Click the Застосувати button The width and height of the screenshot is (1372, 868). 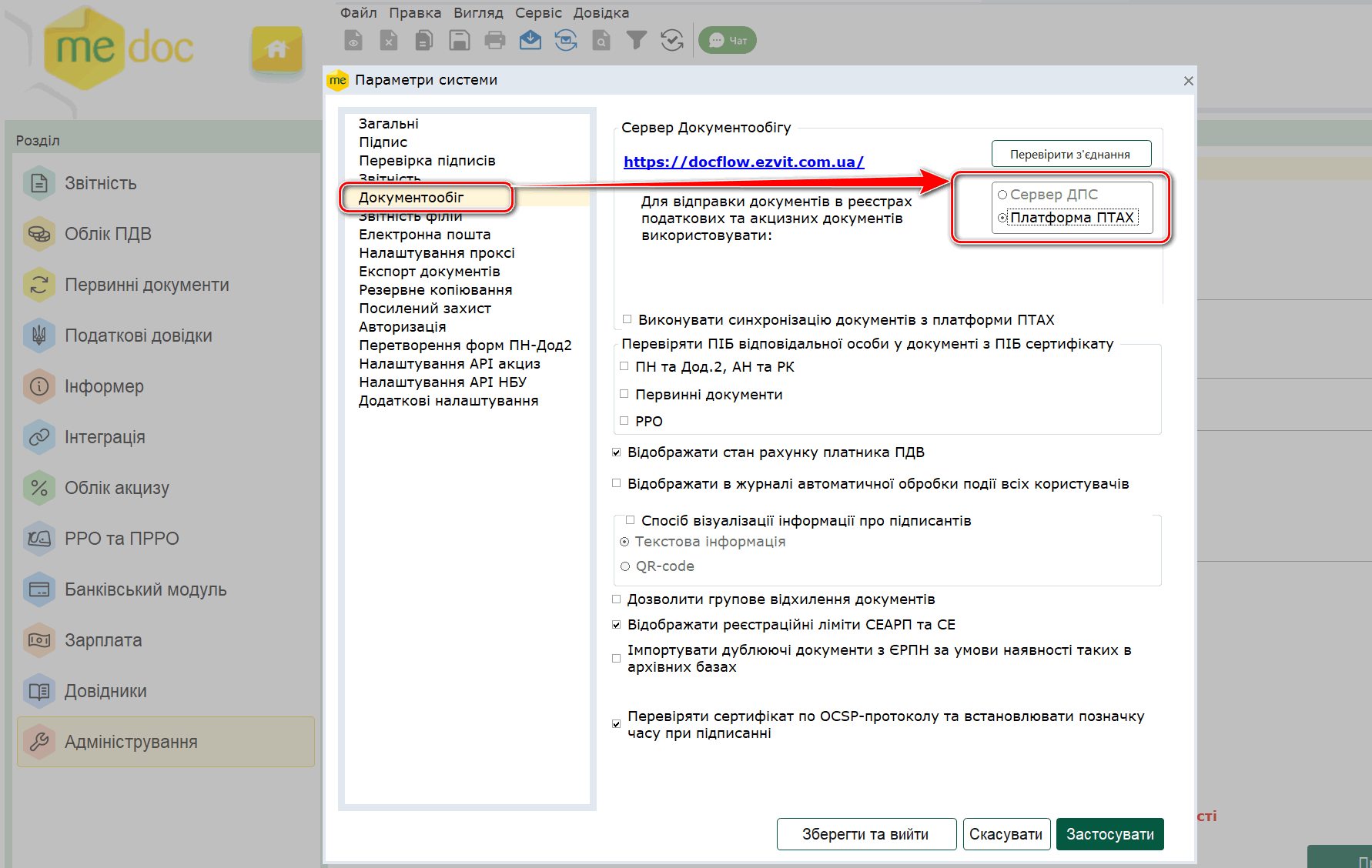1109,834
